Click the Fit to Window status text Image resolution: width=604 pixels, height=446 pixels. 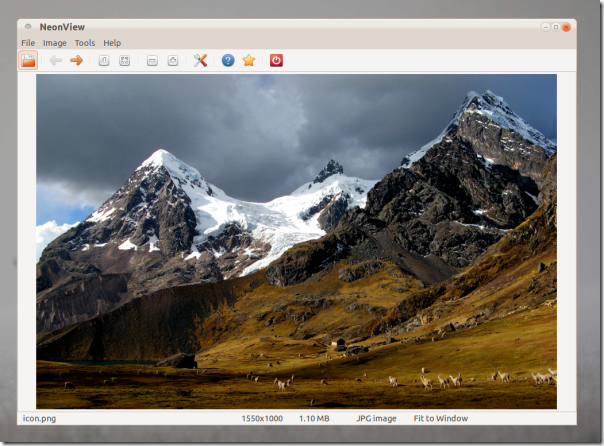(441, 418)
